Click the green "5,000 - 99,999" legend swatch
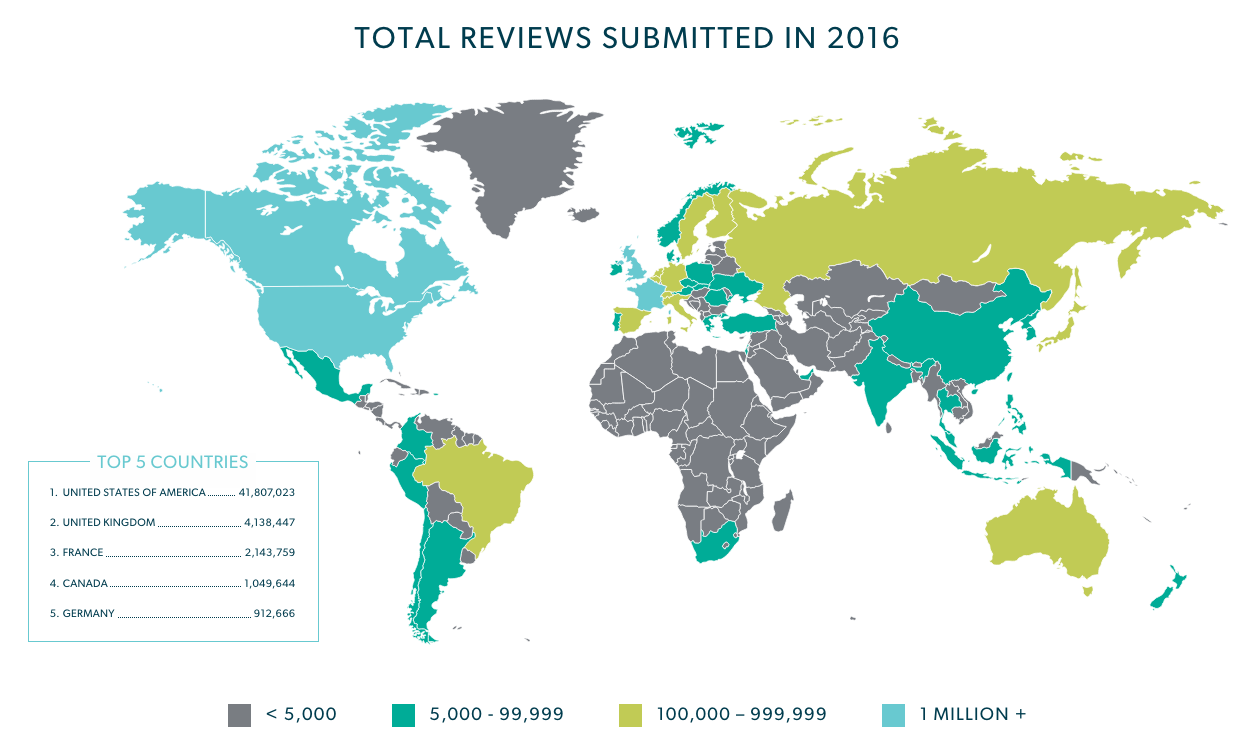1252x756 pixels. click(403, 715)
